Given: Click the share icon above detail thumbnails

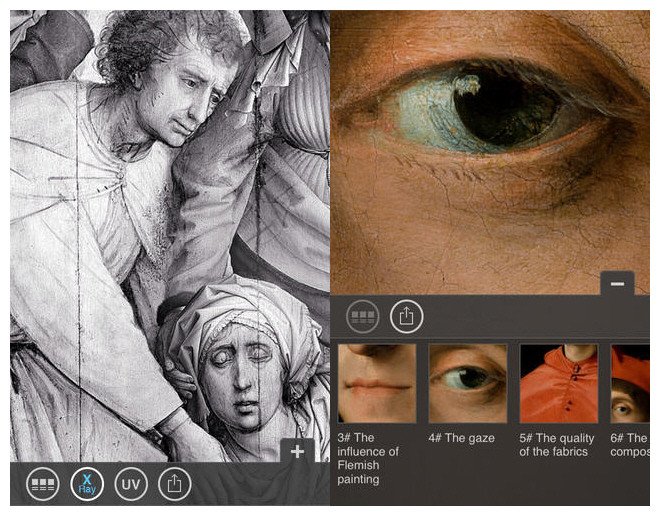Looking at the screenshot, I should 406,317.
